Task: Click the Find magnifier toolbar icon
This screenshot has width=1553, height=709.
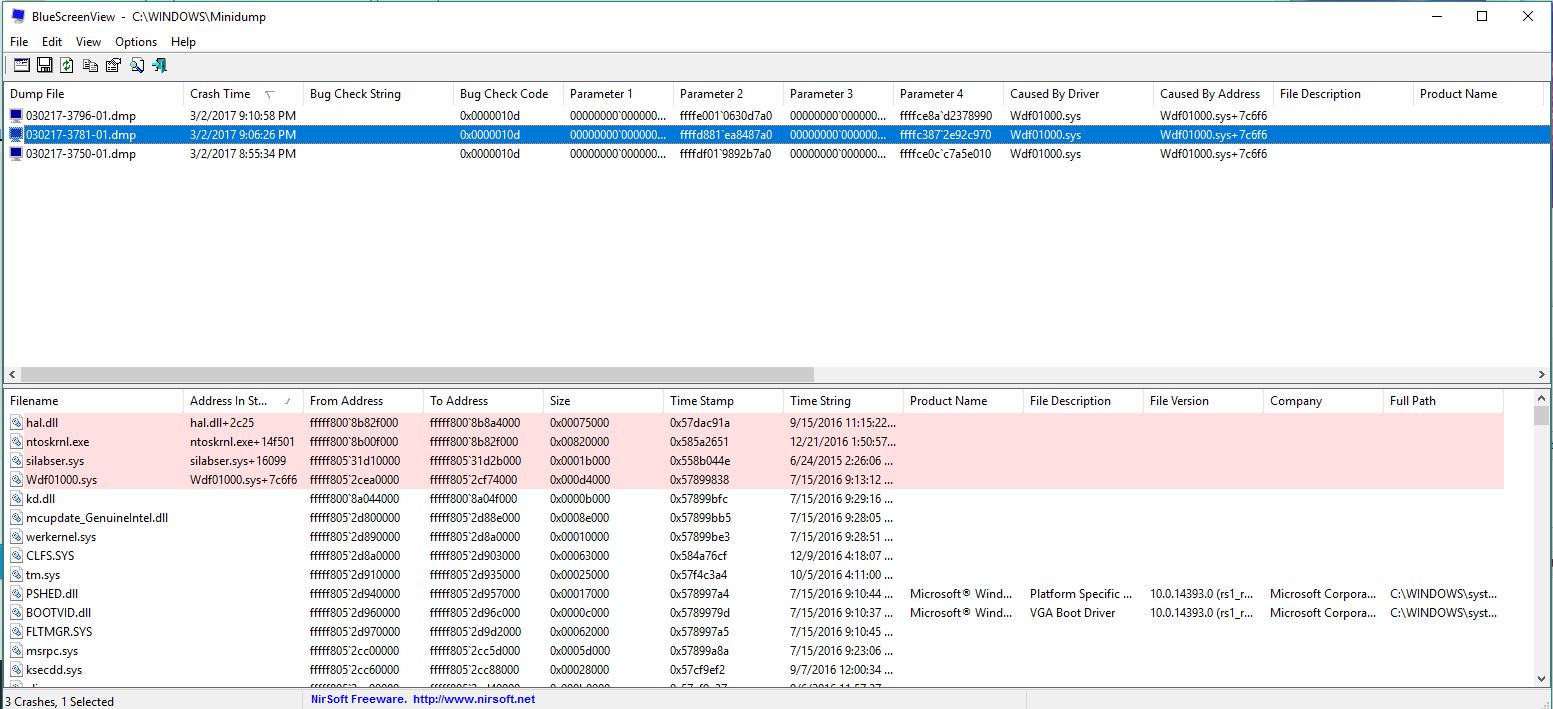Action: pos(136,66)
